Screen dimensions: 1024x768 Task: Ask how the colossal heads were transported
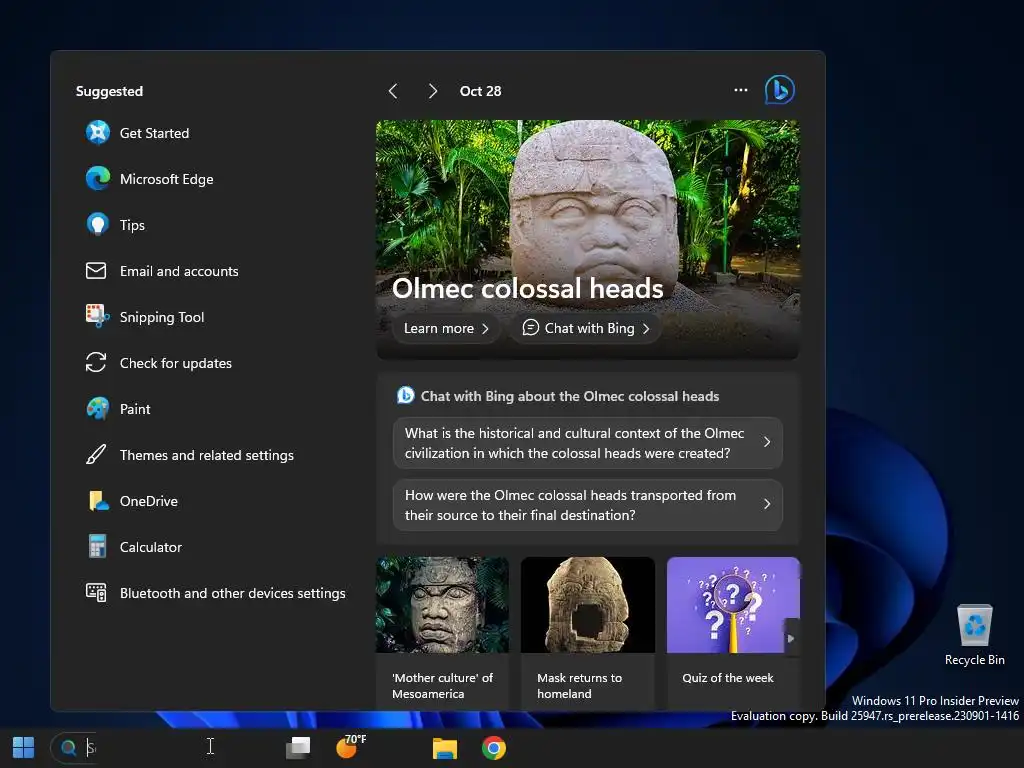click(x=588, y=505)
